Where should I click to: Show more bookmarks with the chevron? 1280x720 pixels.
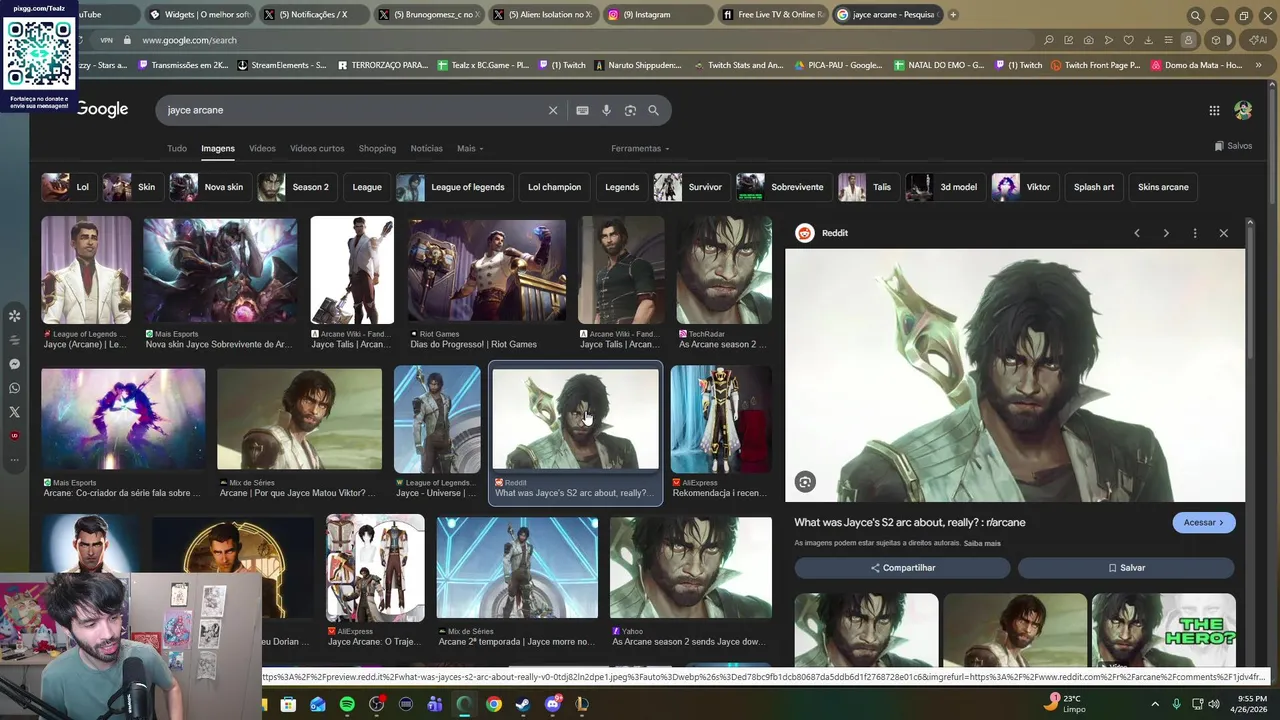pos(1260,65)
